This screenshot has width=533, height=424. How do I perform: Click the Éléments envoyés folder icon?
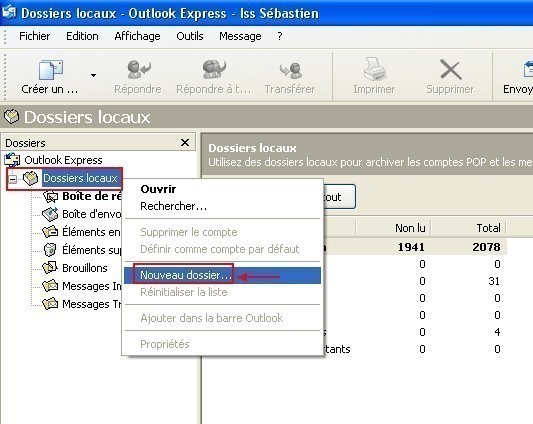(x=50, y=232)
